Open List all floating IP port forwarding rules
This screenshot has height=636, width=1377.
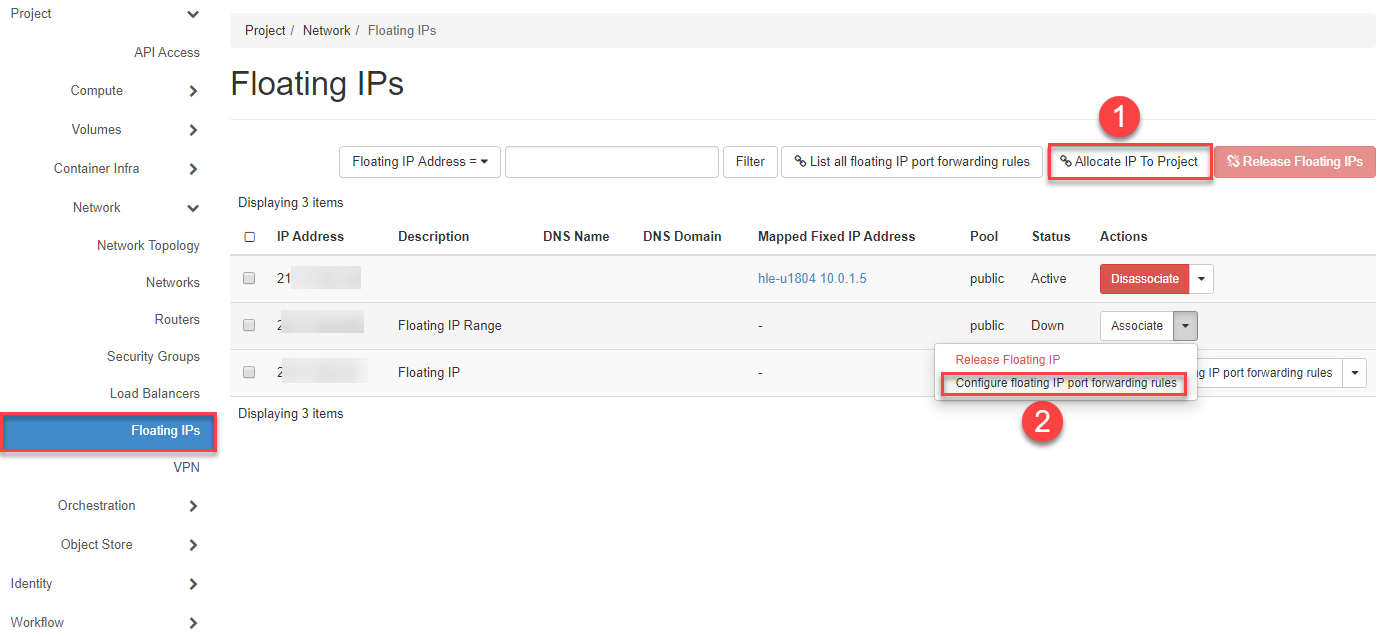(x=911, y=162)
